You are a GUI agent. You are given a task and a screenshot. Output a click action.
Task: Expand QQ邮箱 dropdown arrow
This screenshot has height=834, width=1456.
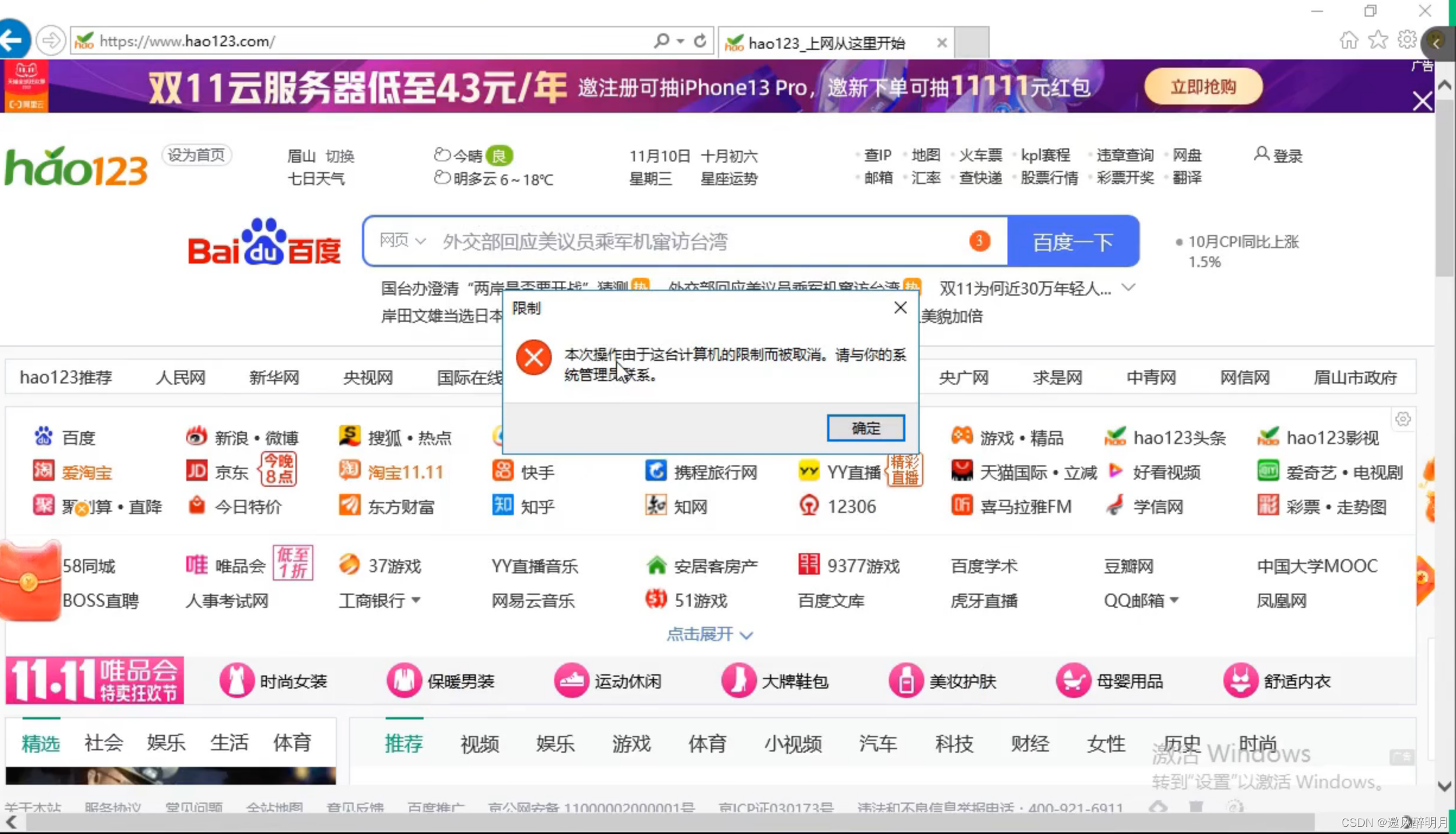tap(1174, 600)
